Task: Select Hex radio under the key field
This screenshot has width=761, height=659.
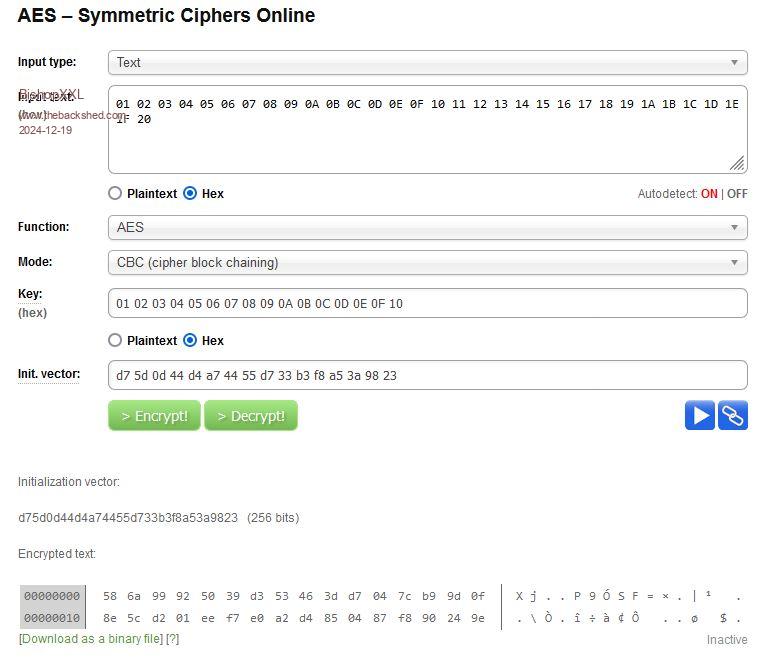Action: click(190, 341)
